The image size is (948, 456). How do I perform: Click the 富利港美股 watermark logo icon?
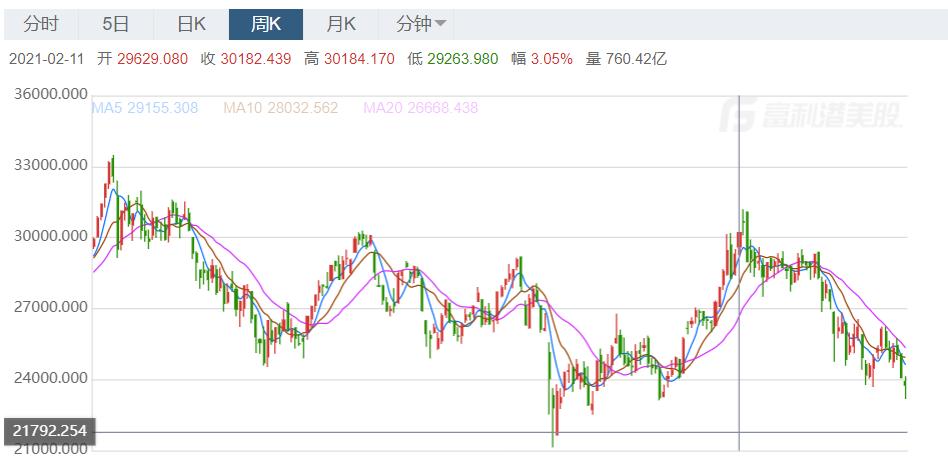(x=739, y=118)
